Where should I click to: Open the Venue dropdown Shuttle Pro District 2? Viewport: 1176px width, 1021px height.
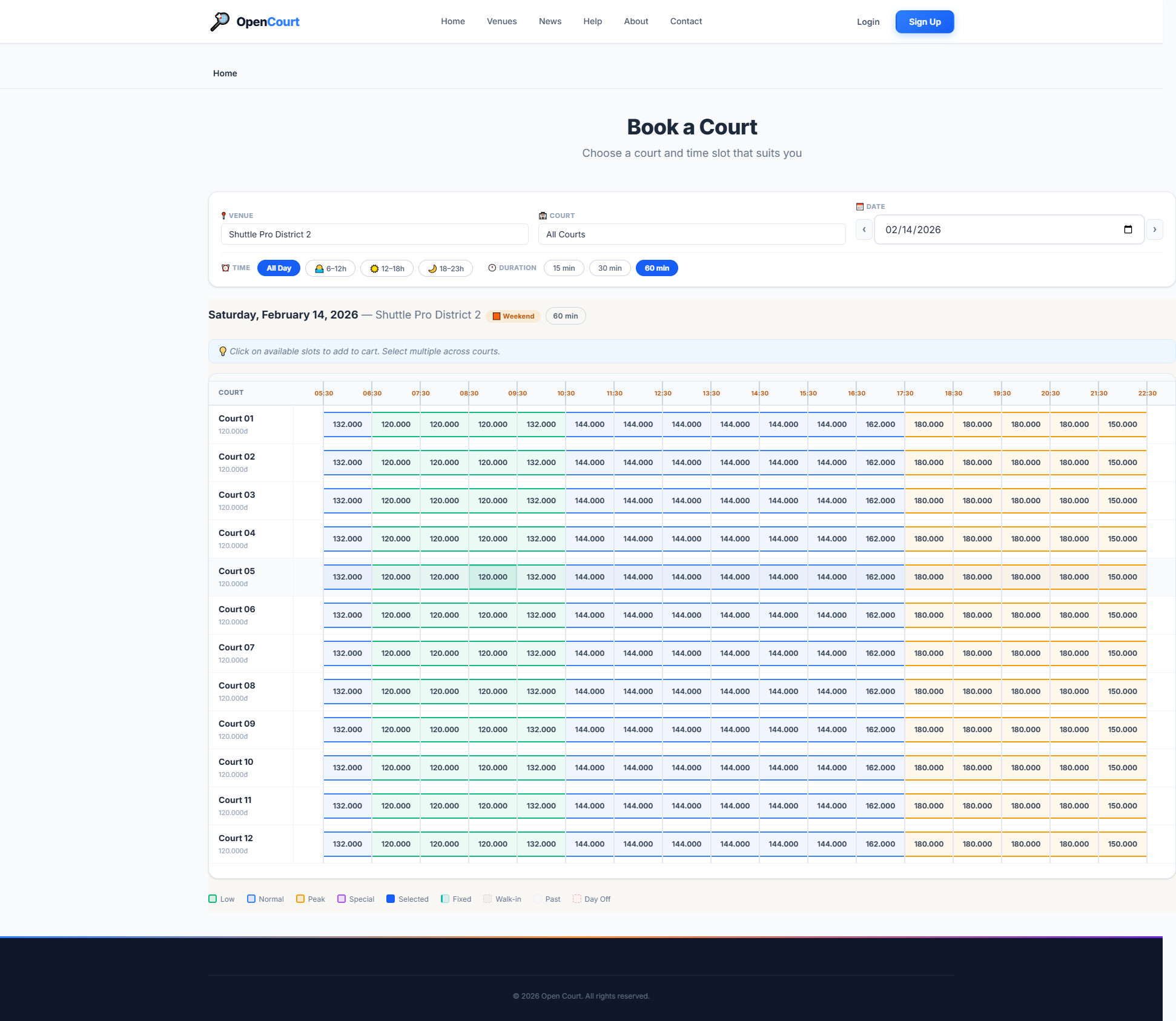tap(374, 234)
